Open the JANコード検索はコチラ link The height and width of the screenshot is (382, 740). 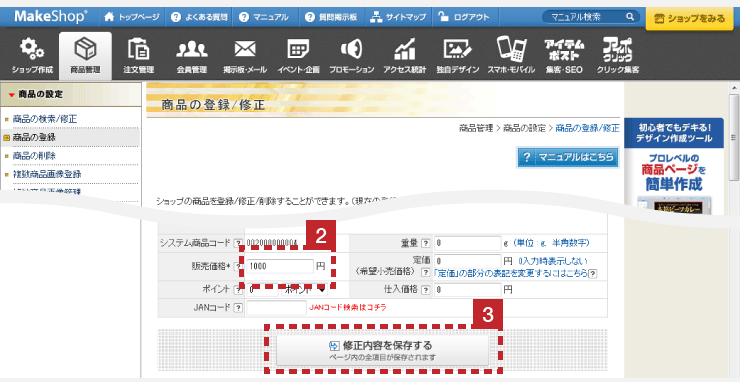pyautogui.click(x=348, y=308)
